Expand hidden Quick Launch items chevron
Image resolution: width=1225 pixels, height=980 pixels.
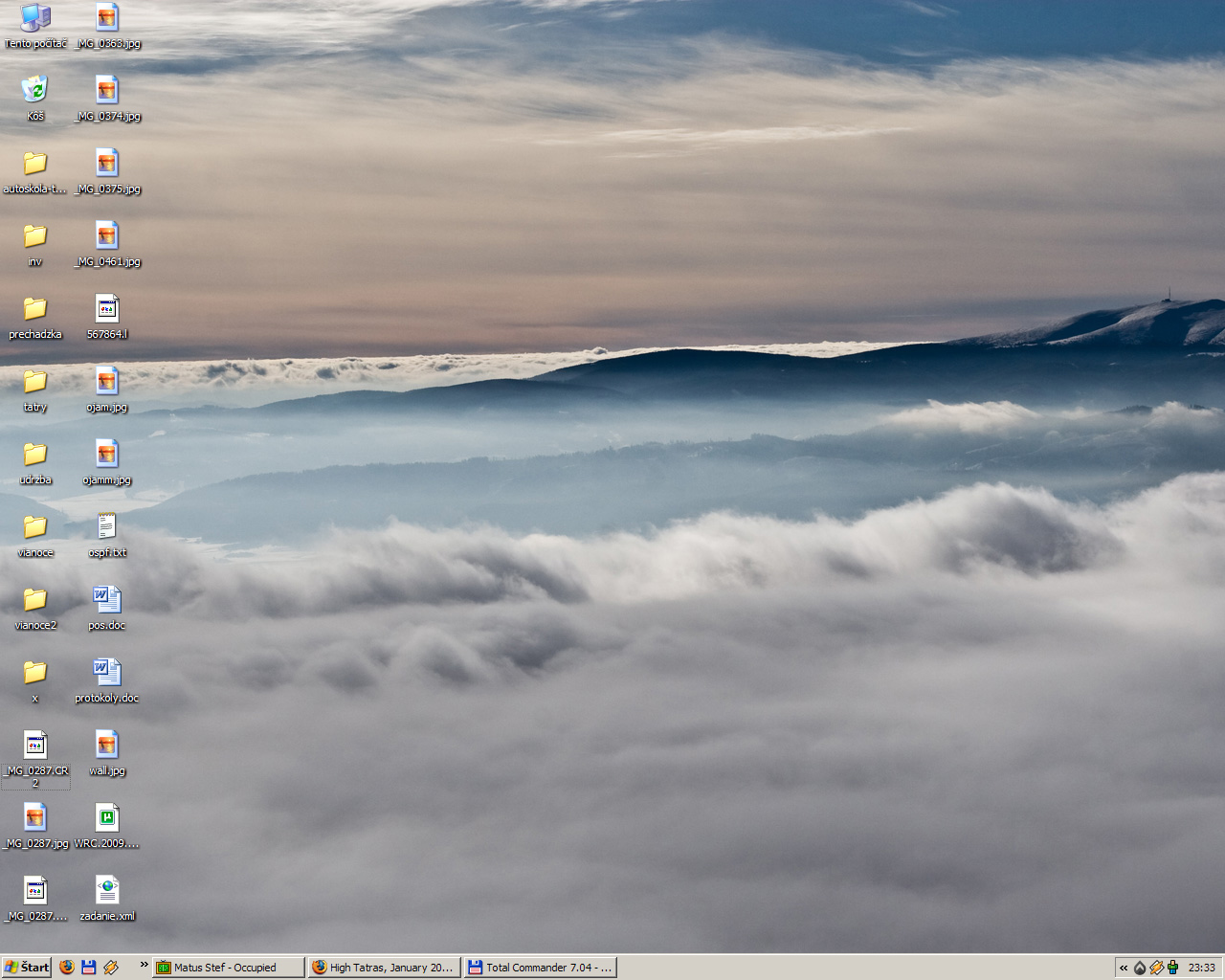coord(144,965)
